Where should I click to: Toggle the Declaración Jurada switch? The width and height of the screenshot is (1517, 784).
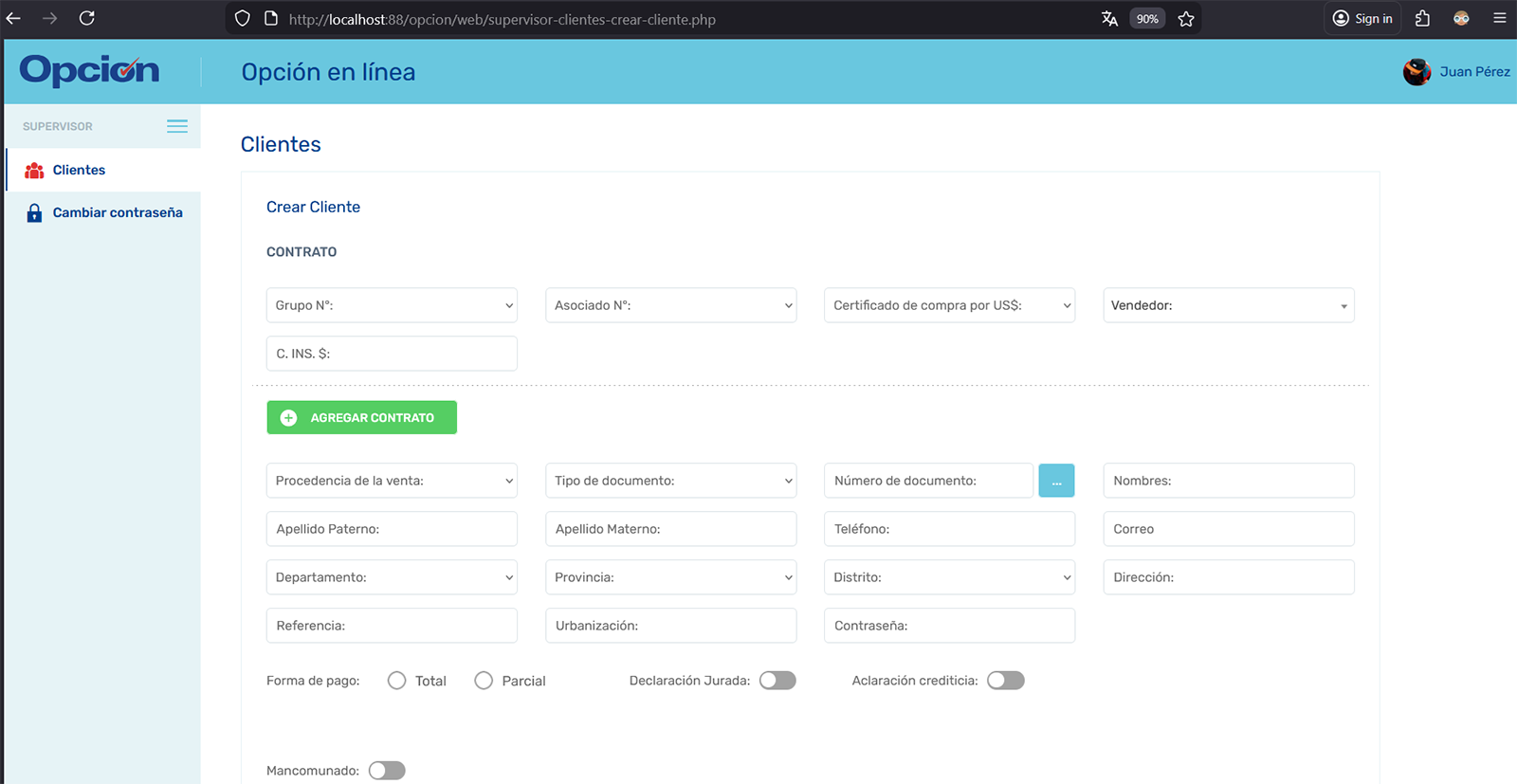(777, 681)
